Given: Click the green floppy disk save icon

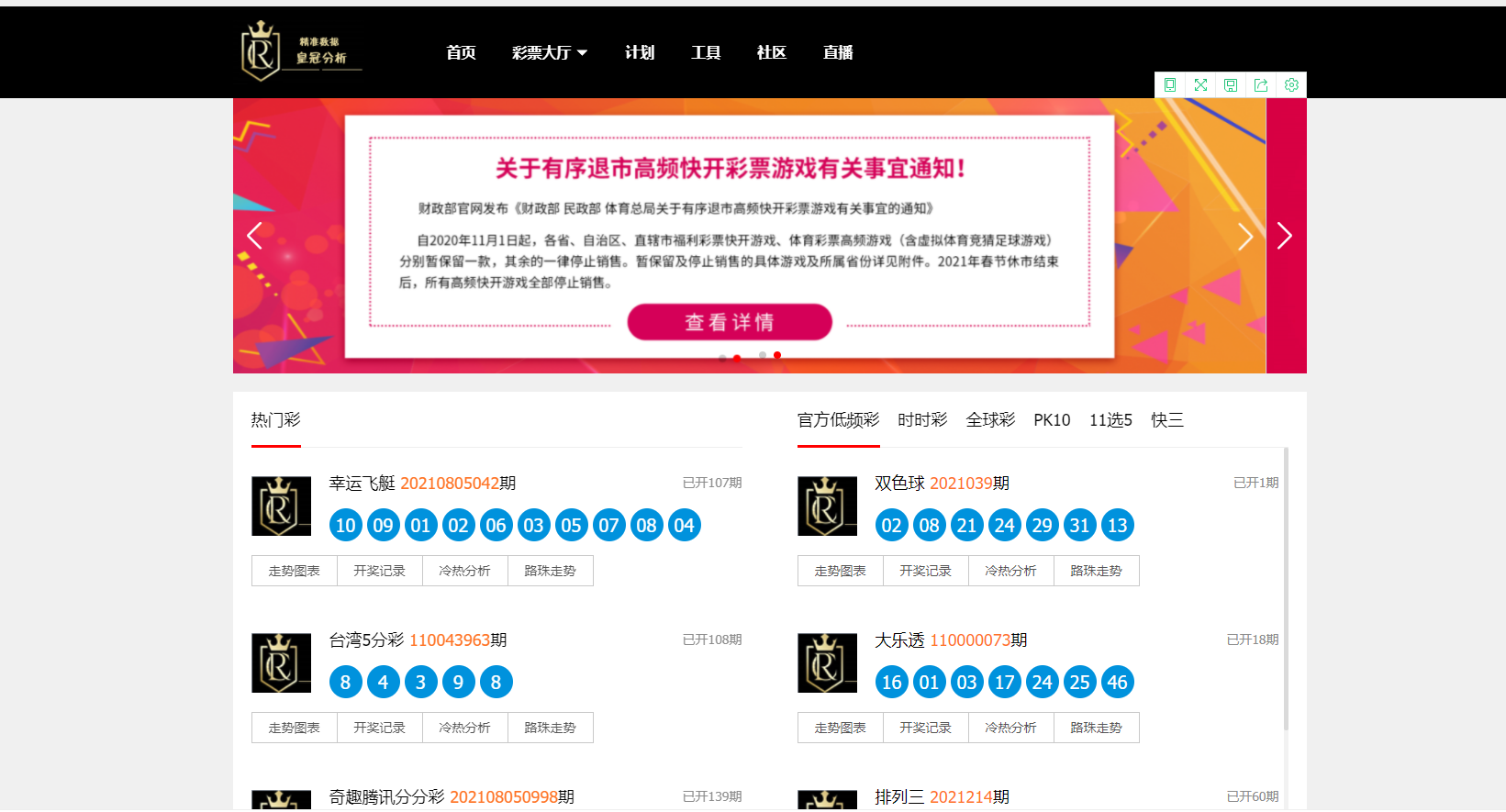Looking at the screenshot, I should coord(1231,84).
